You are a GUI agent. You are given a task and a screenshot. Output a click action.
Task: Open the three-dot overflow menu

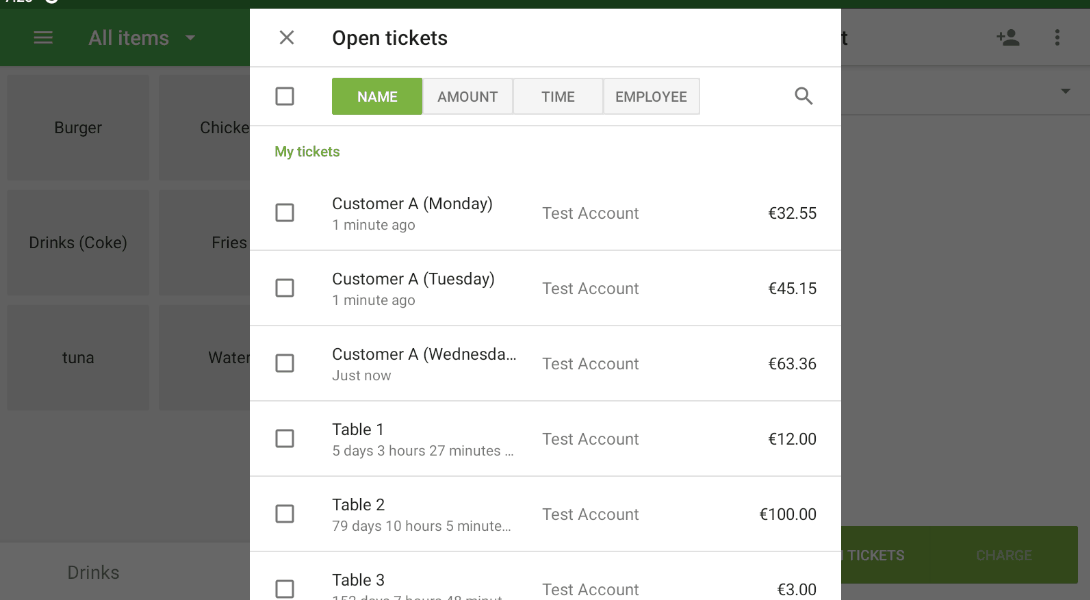pyautogui.click(x=1057, y=38)
